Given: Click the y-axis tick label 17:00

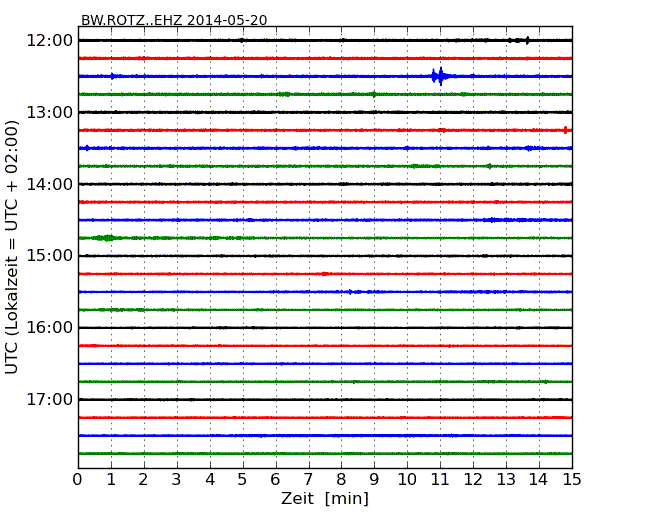Looking at the screenshot, I should pyautogui.click(x=50, y=399).
